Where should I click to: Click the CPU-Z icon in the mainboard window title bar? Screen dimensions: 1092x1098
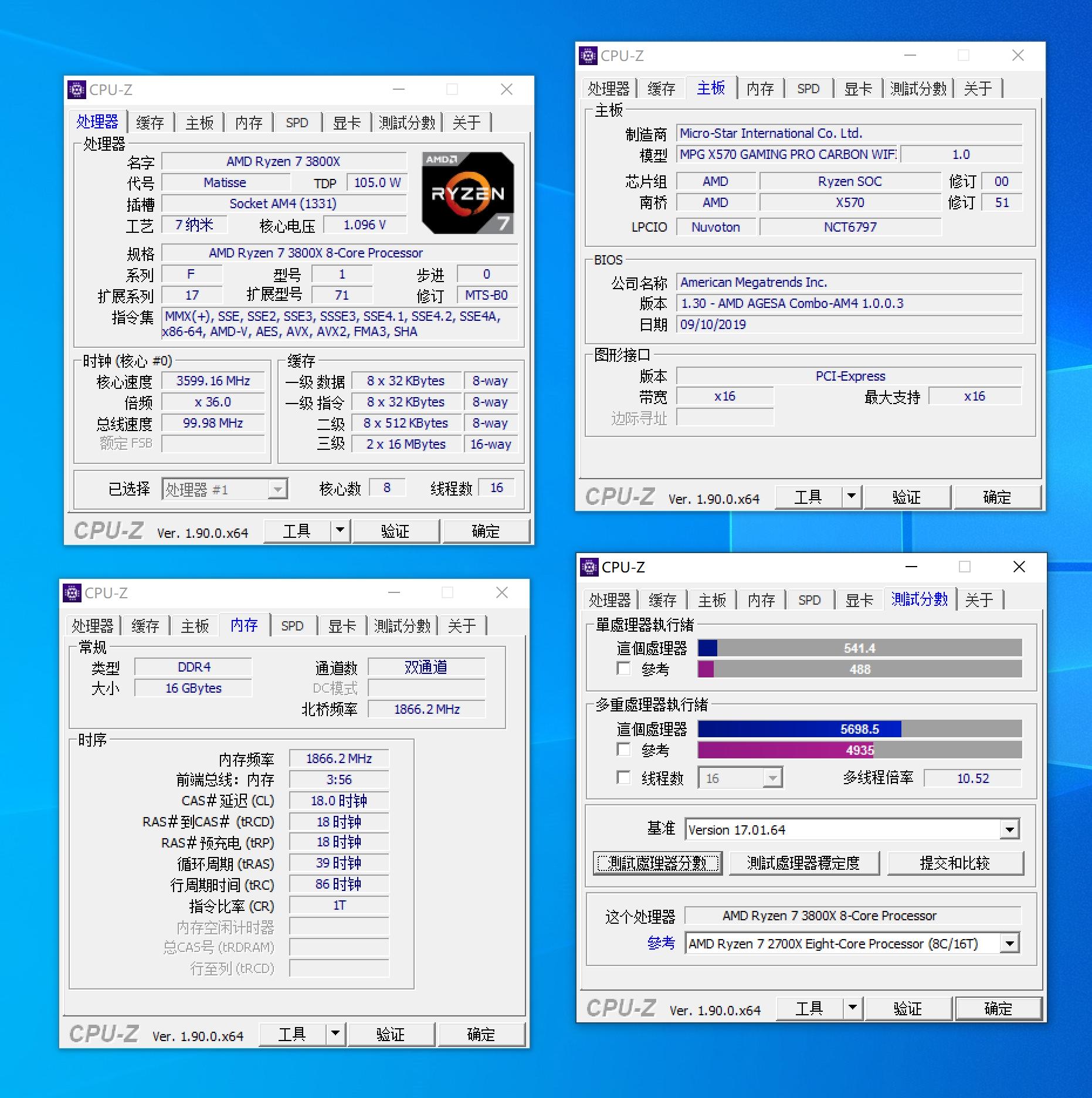tap(588, 56)
